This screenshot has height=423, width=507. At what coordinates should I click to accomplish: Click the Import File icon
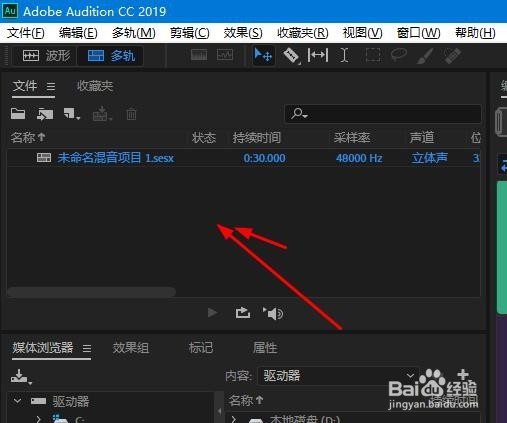tap(44, 114)
